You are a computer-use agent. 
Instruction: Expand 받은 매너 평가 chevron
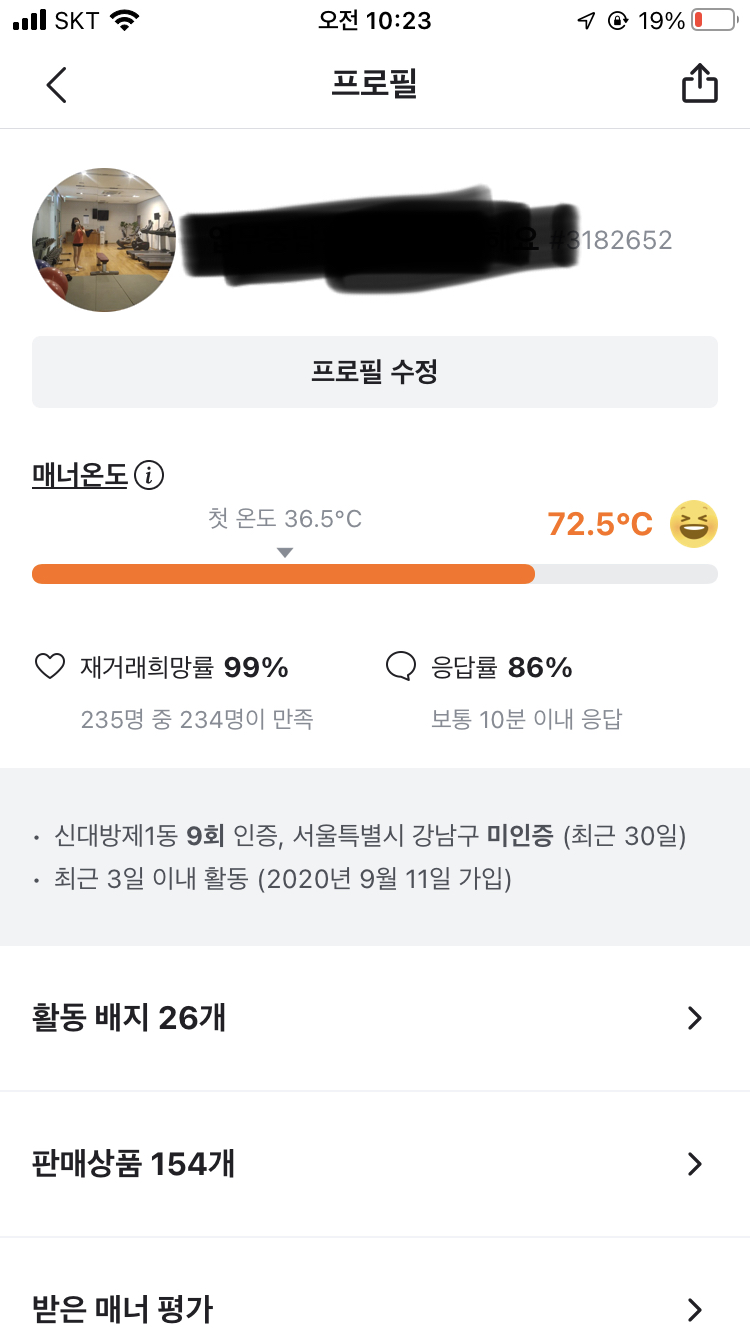(695, 1309)
